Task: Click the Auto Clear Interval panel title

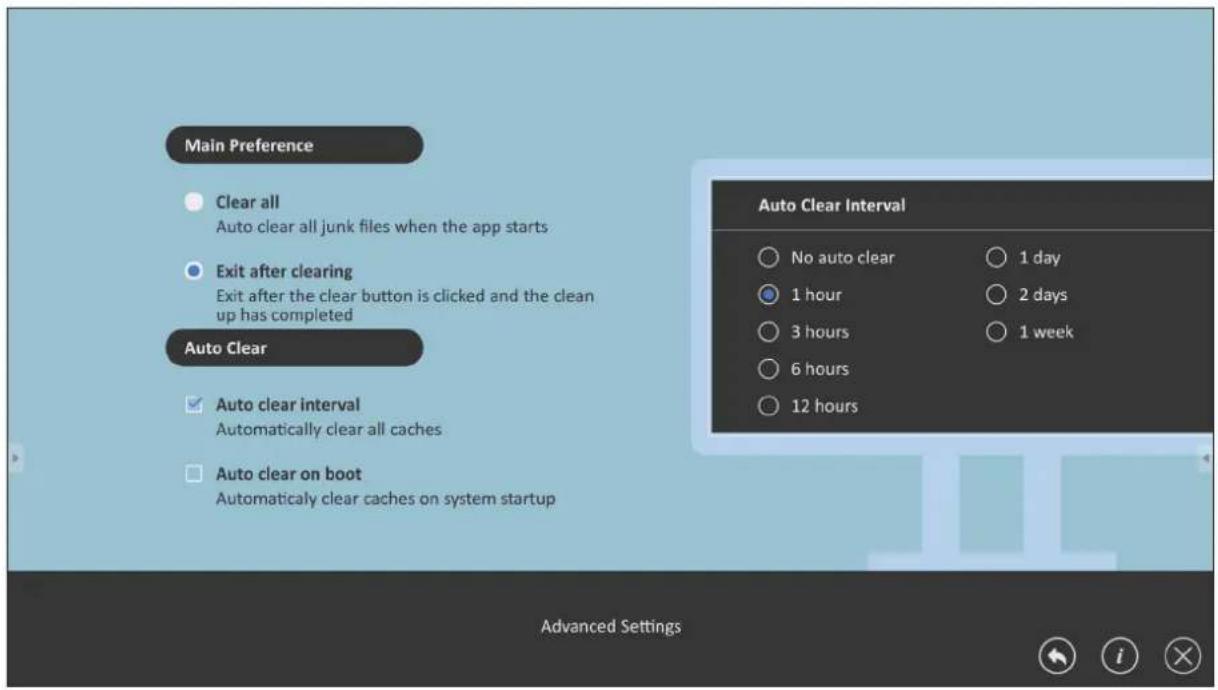Action: tap(832, 205)
